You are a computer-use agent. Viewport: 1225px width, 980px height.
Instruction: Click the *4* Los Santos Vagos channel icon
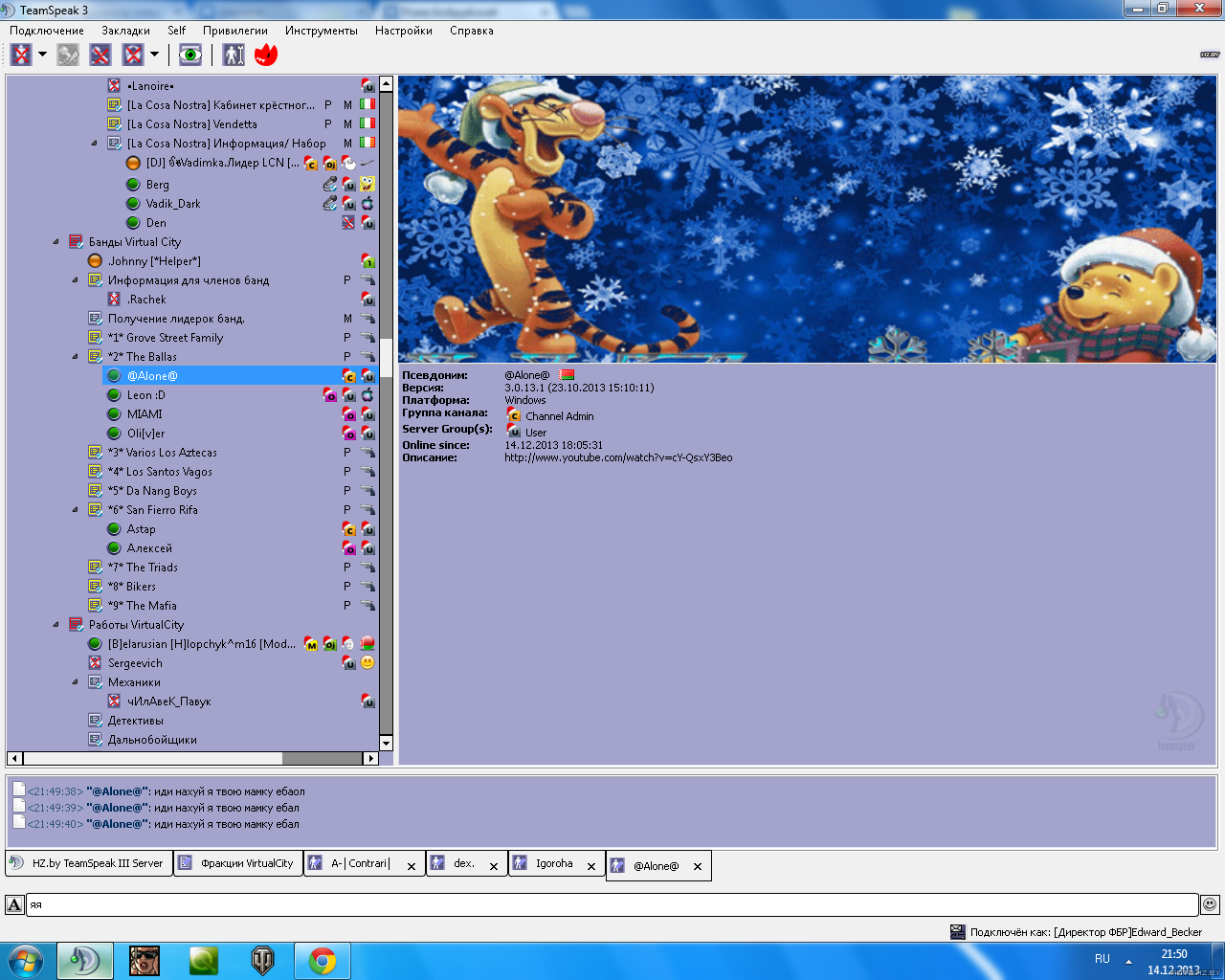click(x=95, y=472)
